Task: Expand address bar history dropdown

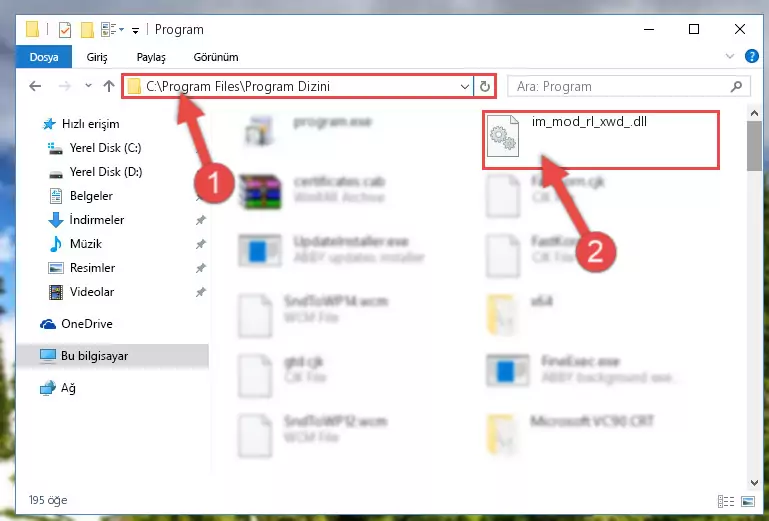Action: click(465, 87)
